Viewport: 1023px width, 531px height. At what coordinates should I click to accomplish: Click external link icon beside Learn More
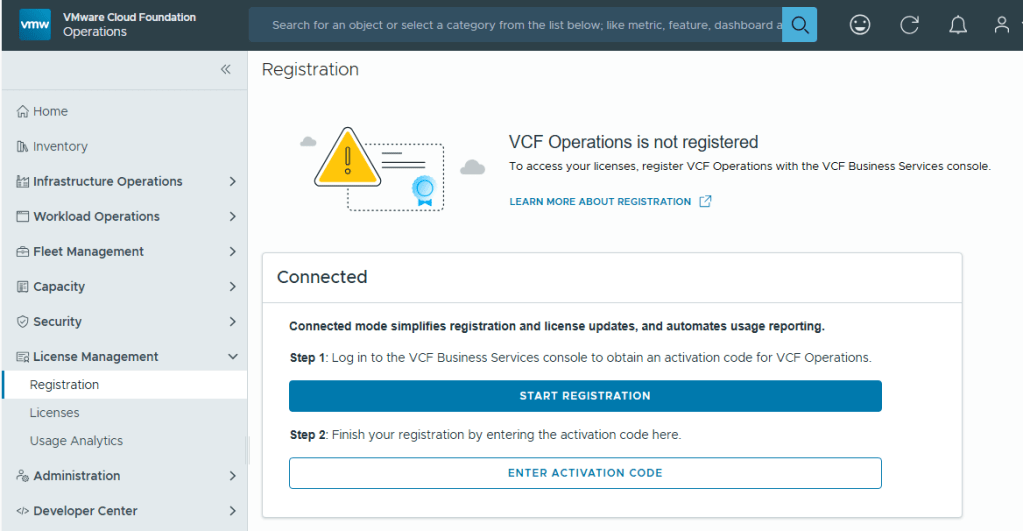click(x=705, y=201)
